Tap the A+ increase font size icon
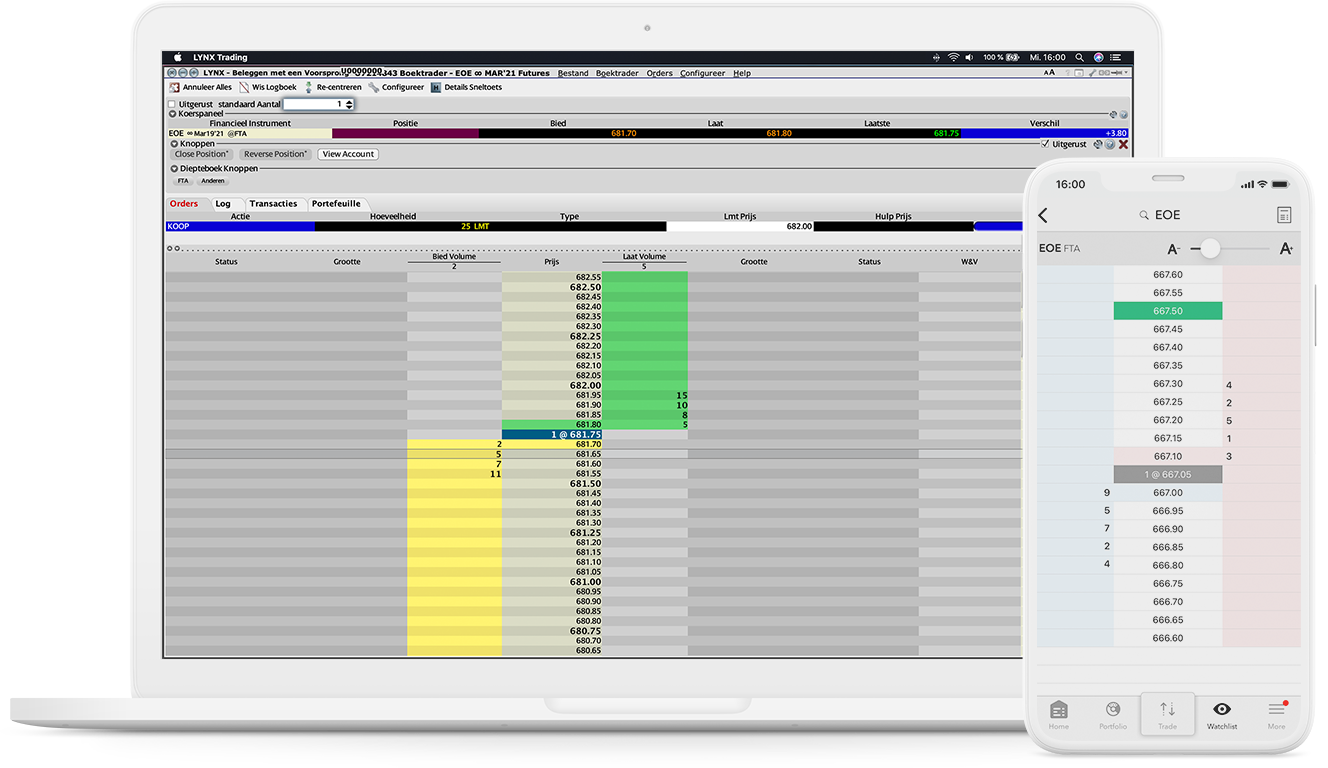Screen dimensions: 1328x768 point(1286,249)
